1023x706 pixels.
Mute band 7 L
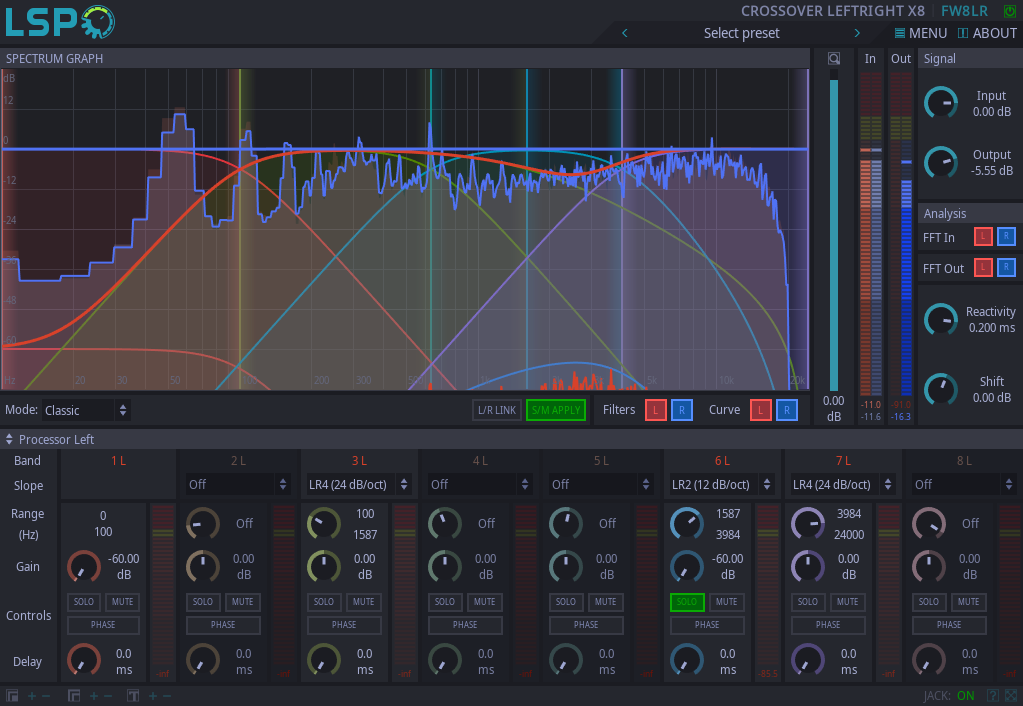point(847,602)
